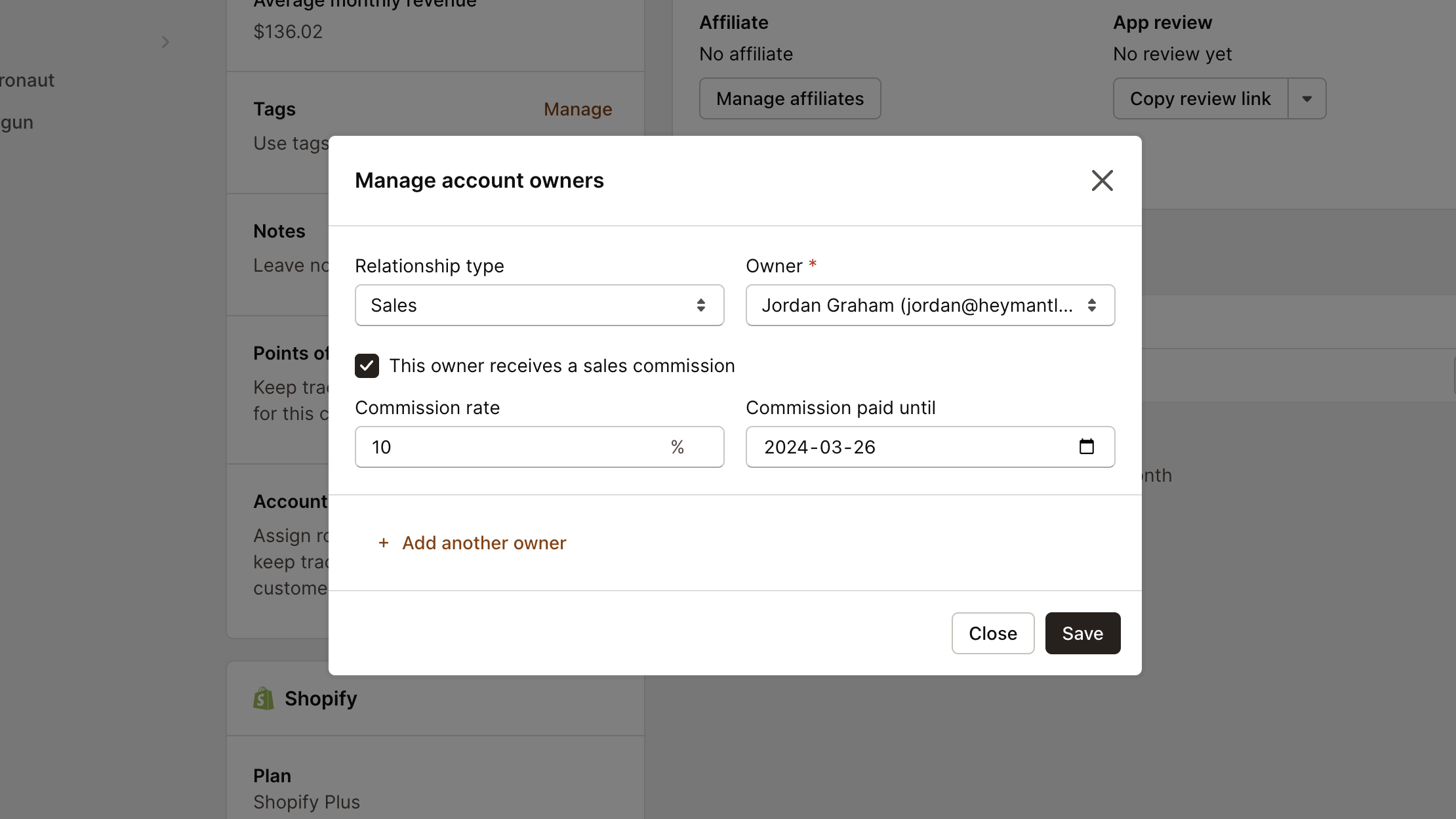
Task: Click Add another owner
Action: pyautogui.click(x=484, y=543)
